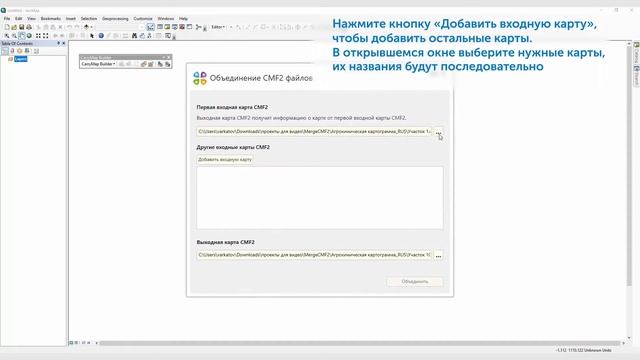This screenshot has height=360, width=640.
Task: Select the Pan hand tool
Action: coord(22,36)
